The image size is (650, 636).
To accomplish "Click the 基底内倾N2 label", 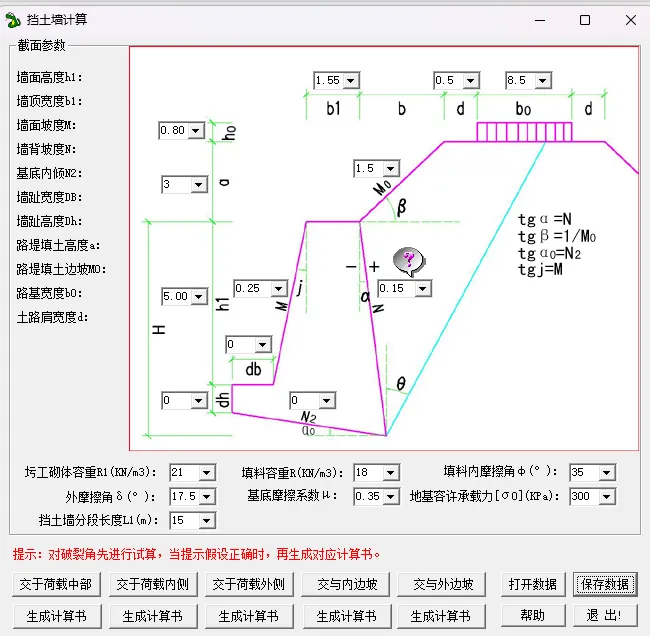I will pyautogui.click(x=49, y=173).
